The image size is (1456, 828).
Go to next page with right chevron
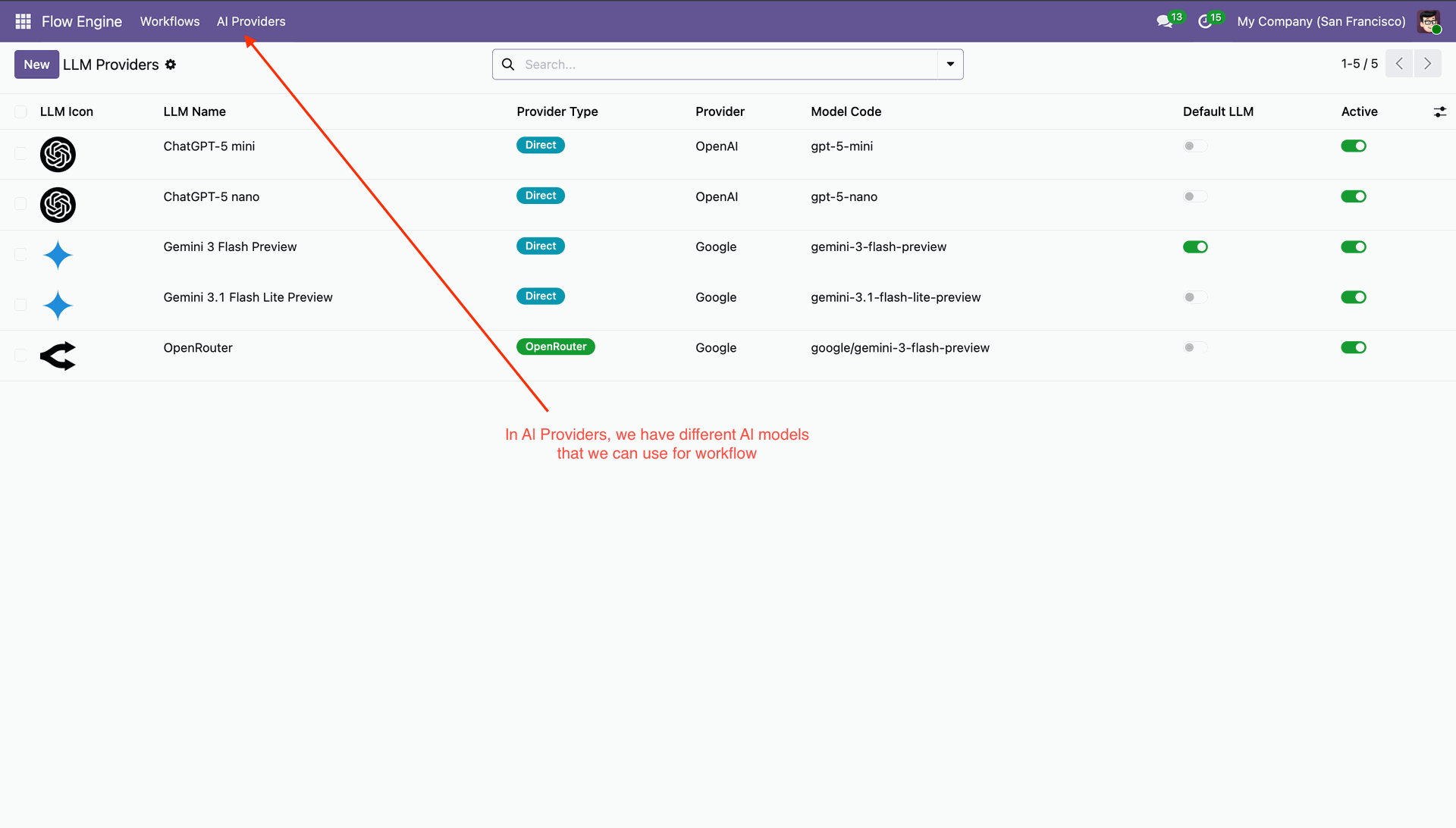tap(1427, 64)
